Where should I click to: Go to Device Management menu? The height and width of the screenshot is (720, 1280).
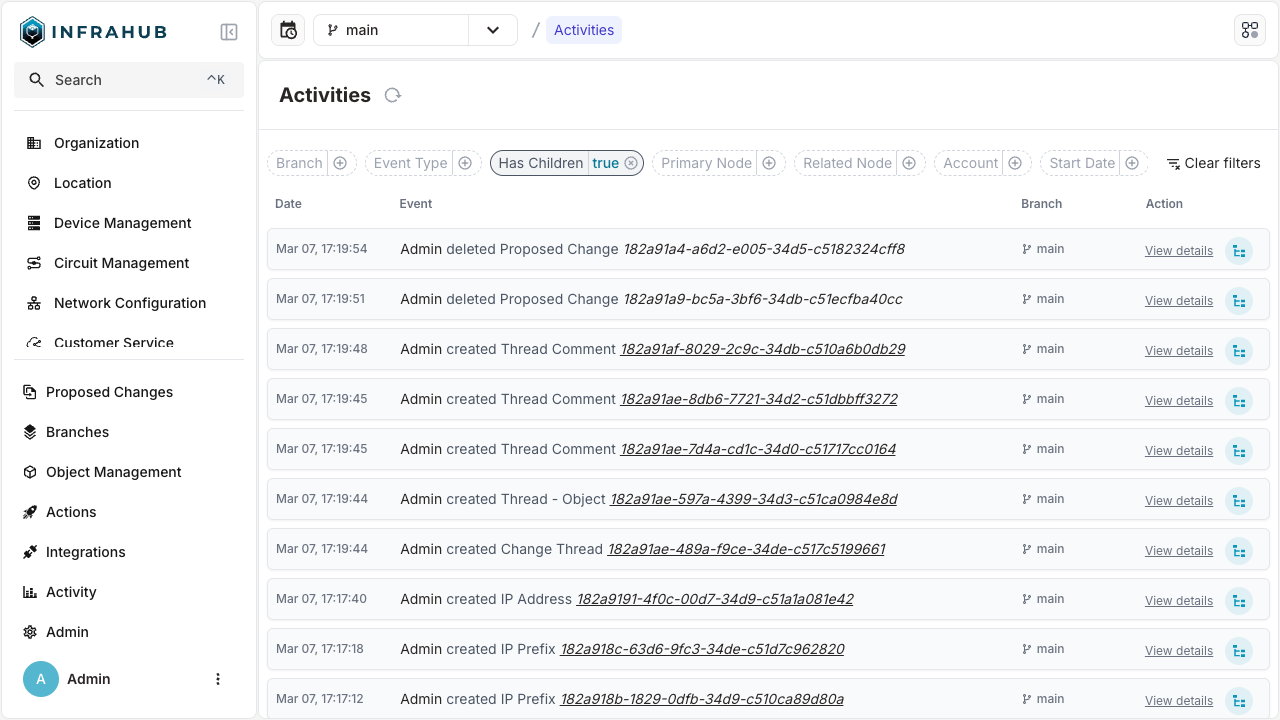[122, 223]
